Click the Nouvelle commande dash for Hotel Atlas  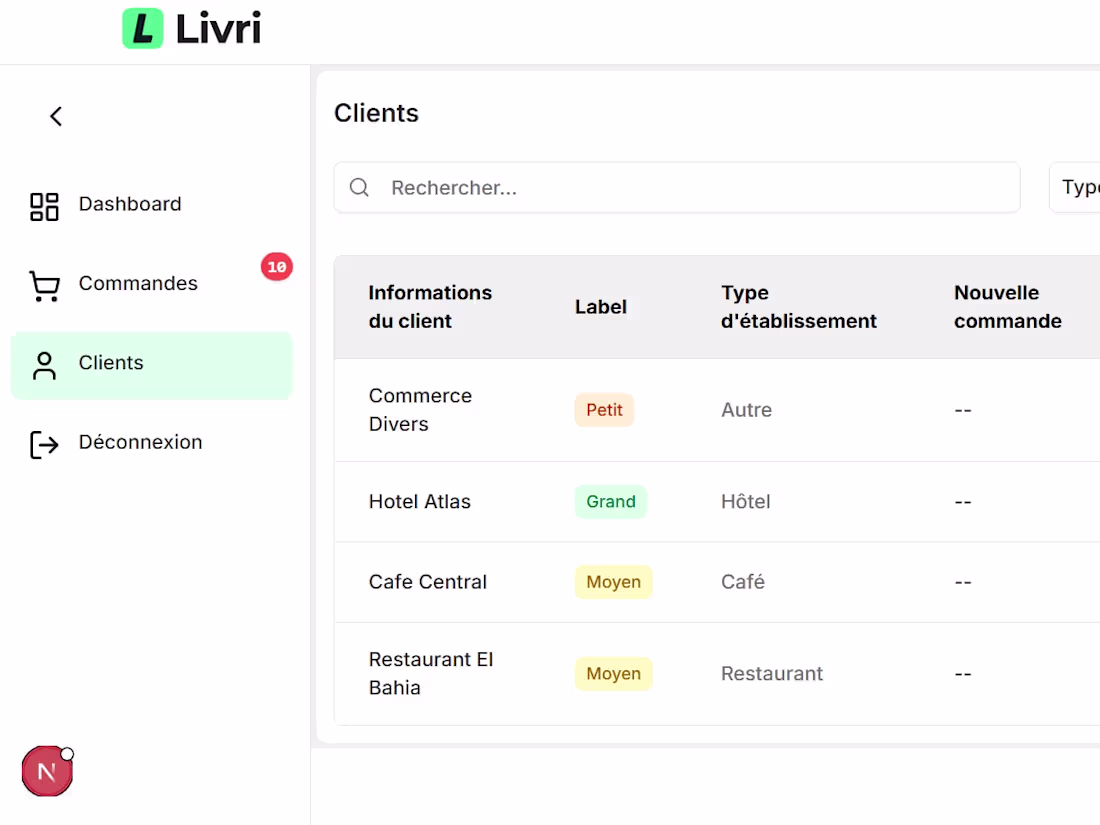[x=962, y=502]
